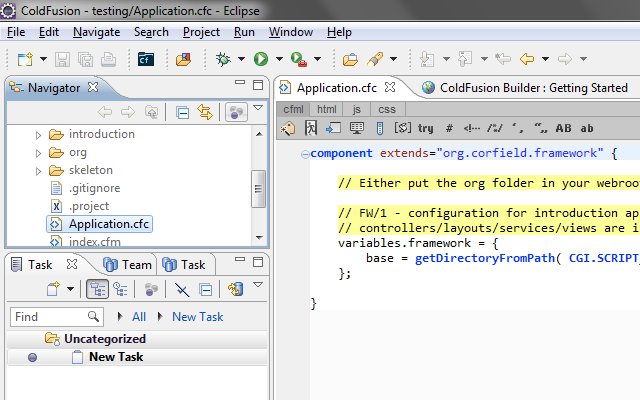
Task: Click Collapse All icon in Task List
Action: click(205, 290)
